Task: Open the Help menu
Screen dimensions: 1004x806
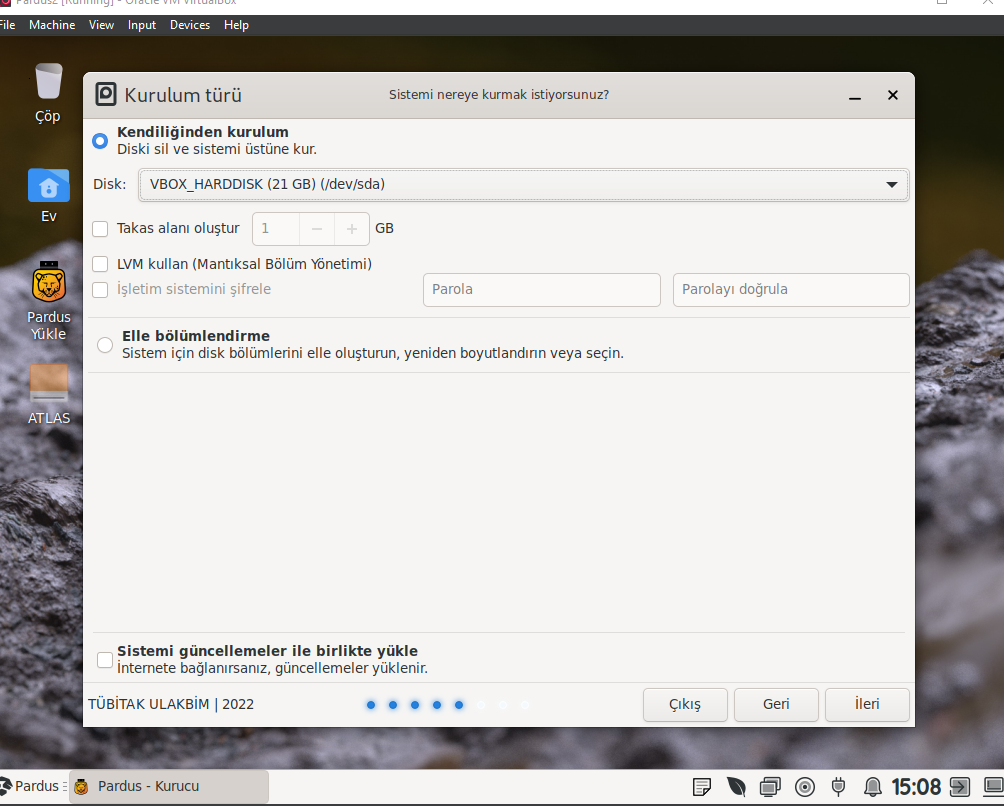Action: pyautogui.click(x=236, y=25)
